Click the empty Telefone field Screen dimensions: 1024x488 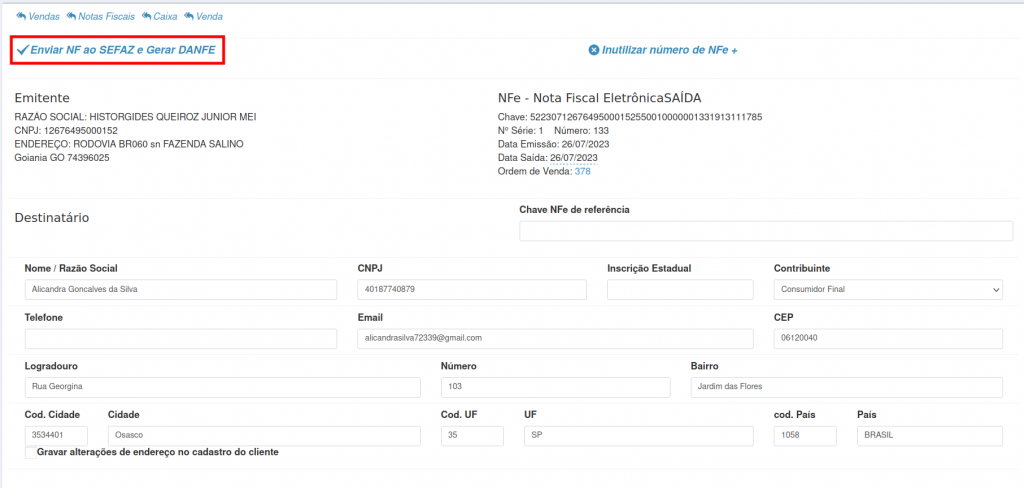(x=181, y=338)
